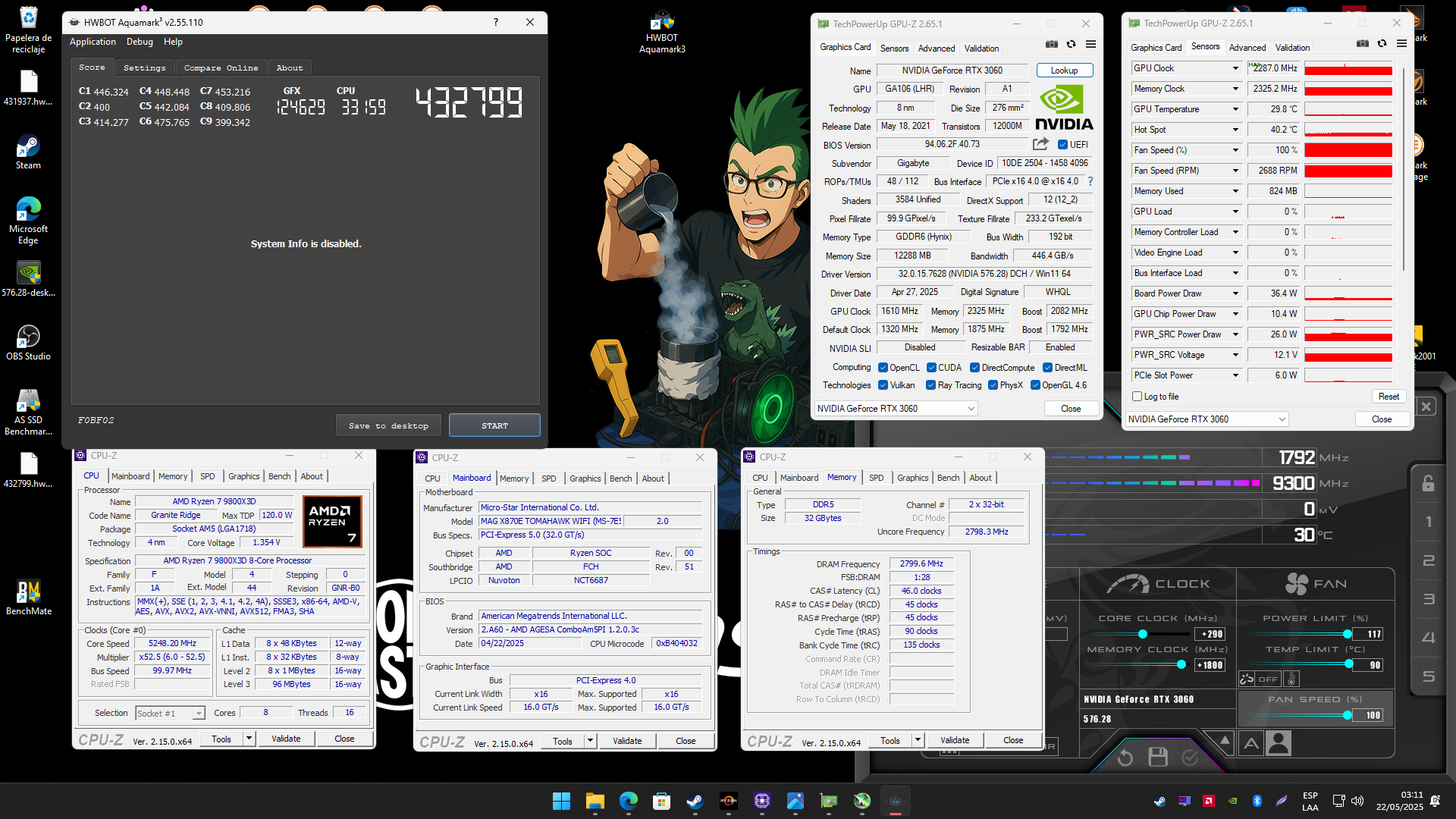
Task: Toggle the CUDA checkbox in GPU-Z
Action: pyautogui.click(x=931, y=367)
